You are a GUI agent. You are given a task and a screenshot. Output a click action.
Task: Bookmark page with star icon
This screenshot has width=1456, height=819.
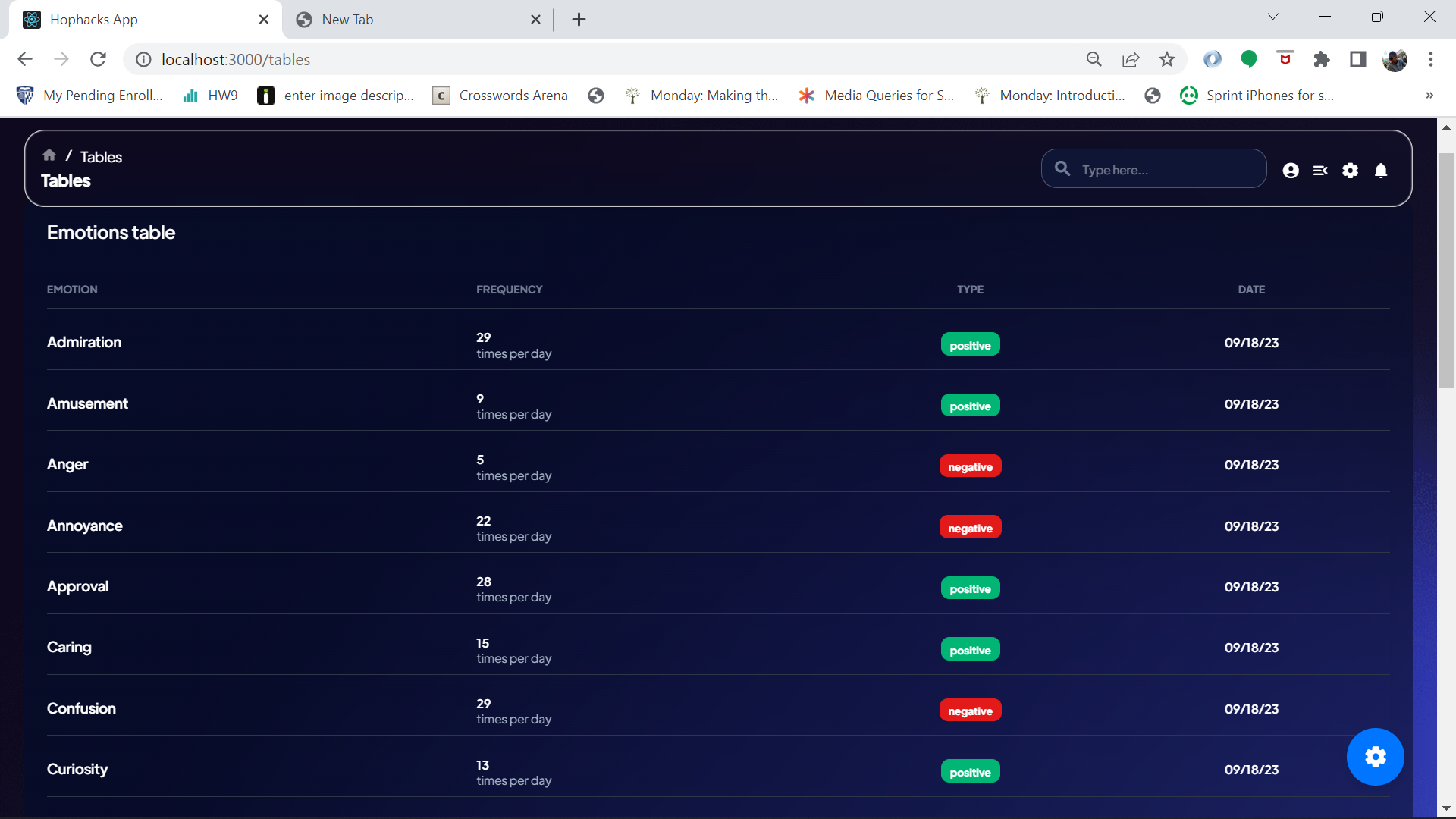click(1167, 59)
